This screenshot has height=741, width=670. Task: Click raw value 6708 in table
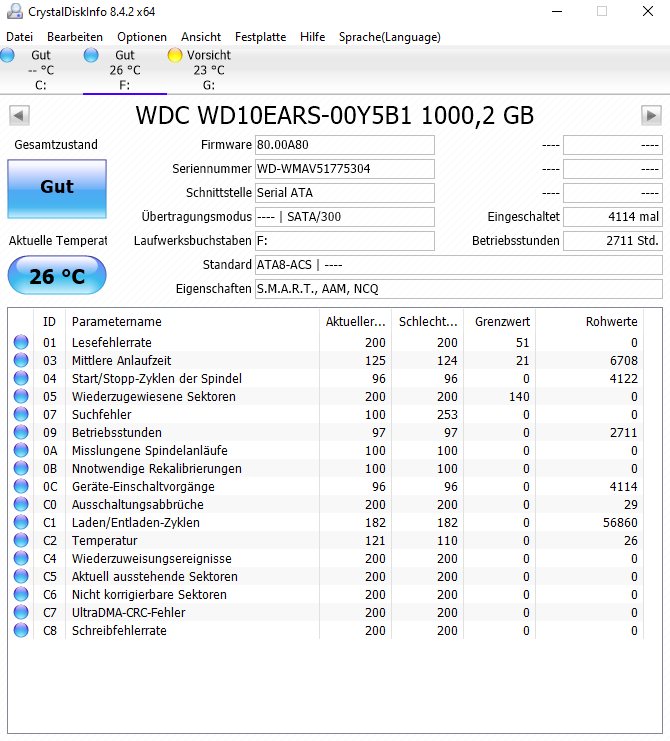(624, 361)
